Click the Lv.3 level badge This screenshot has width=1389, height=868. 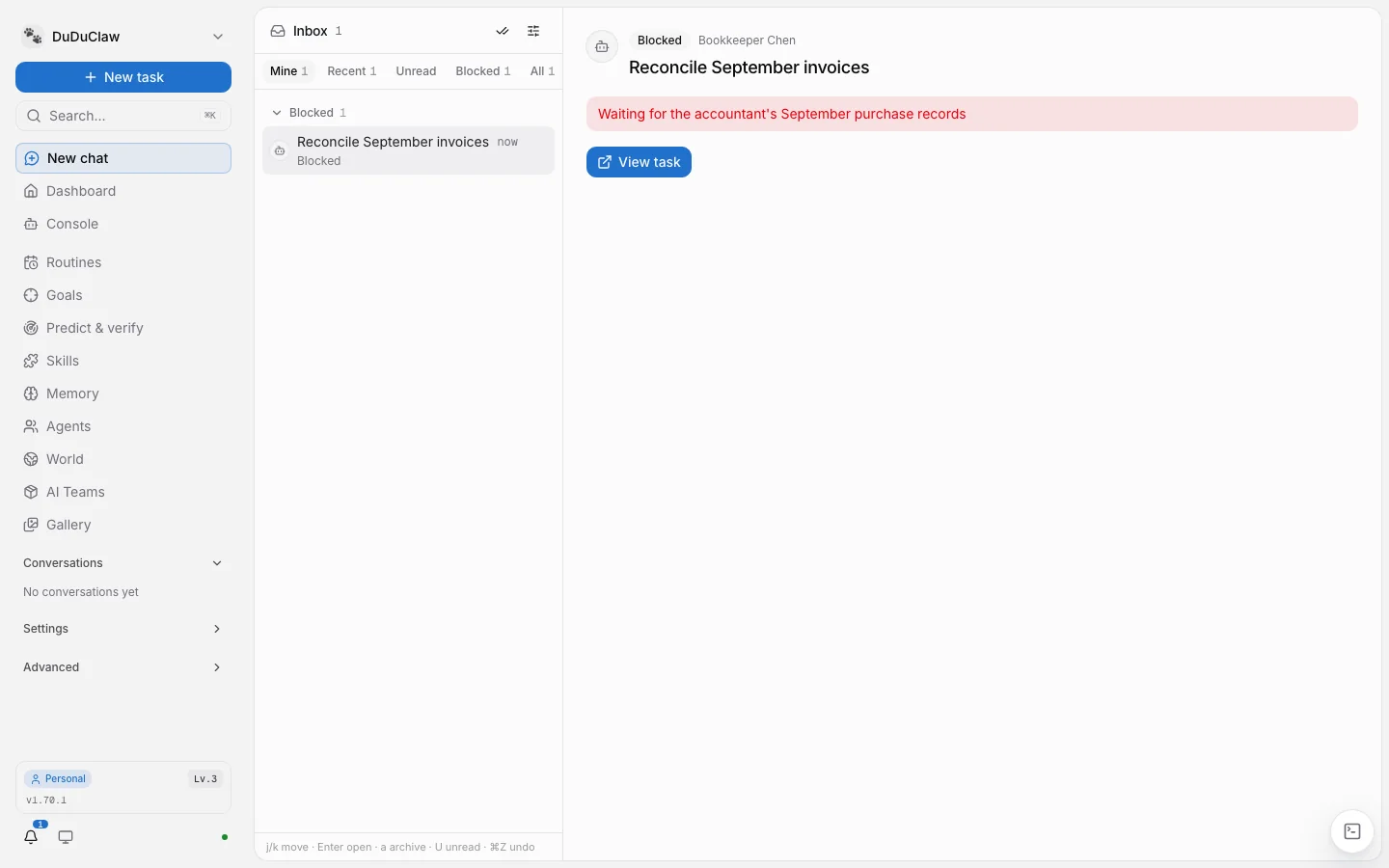click(205, 779)
